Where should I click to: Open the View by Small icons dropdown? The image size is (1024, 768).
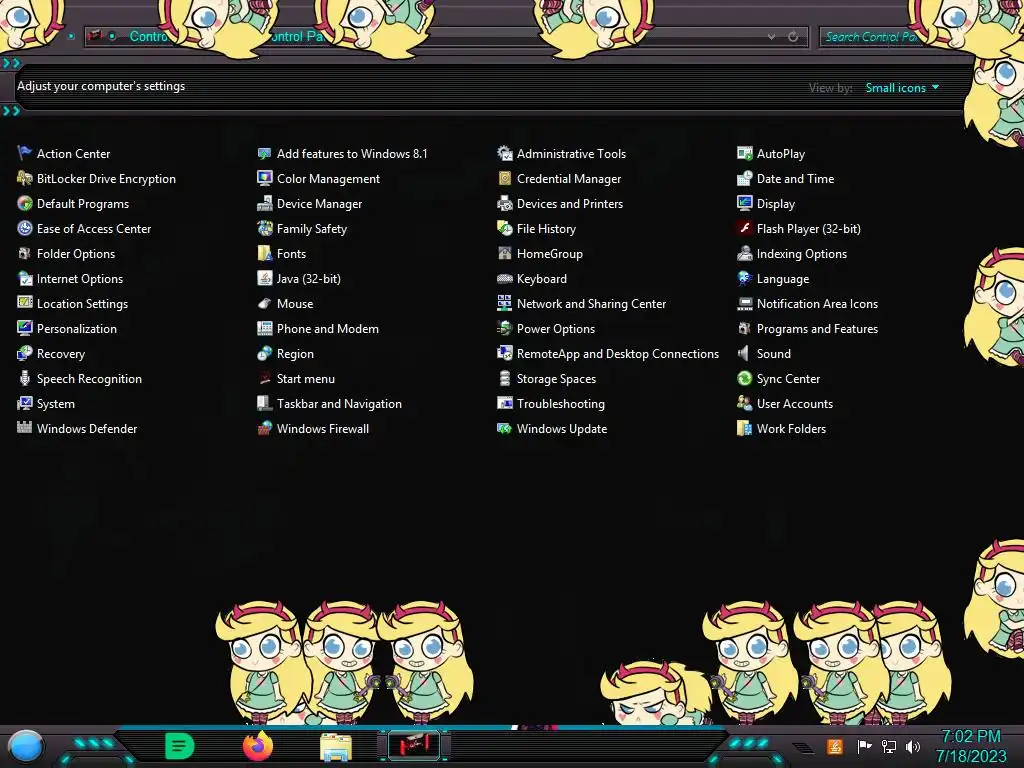coord(902,88)
